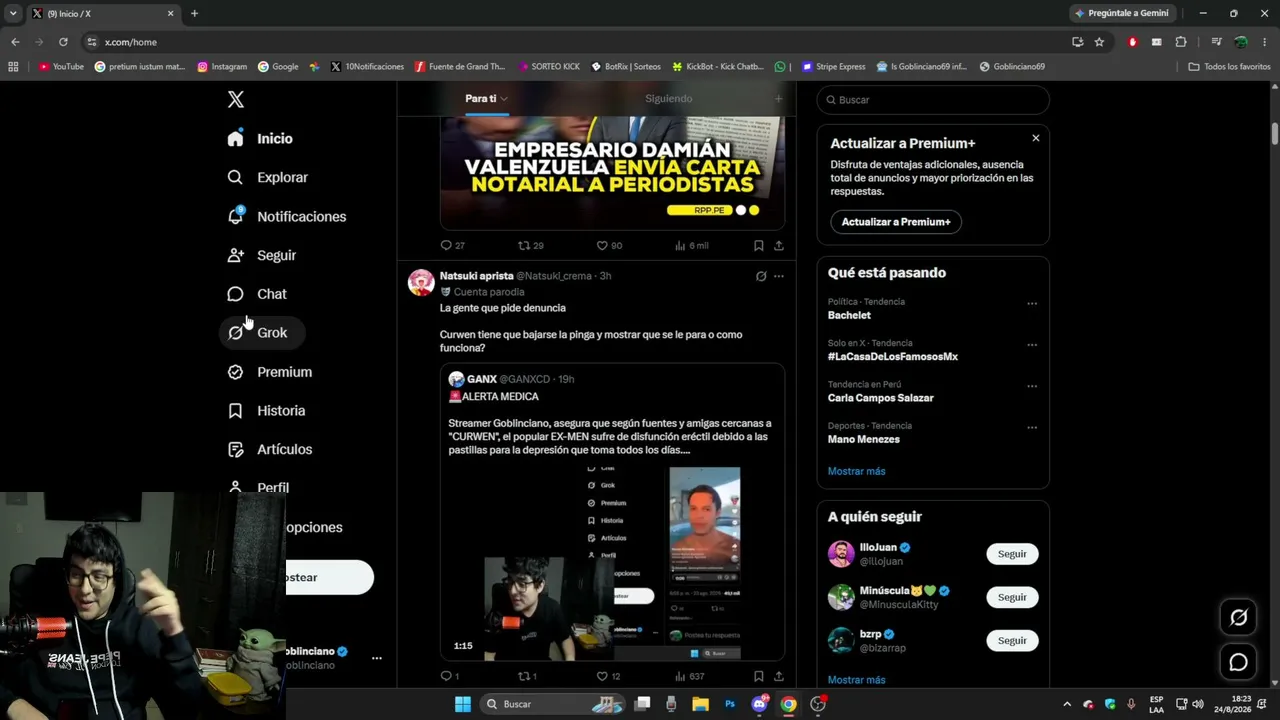
Task: Click the Pregúntale a Gemini button
Action: (x=1121, y=14)
